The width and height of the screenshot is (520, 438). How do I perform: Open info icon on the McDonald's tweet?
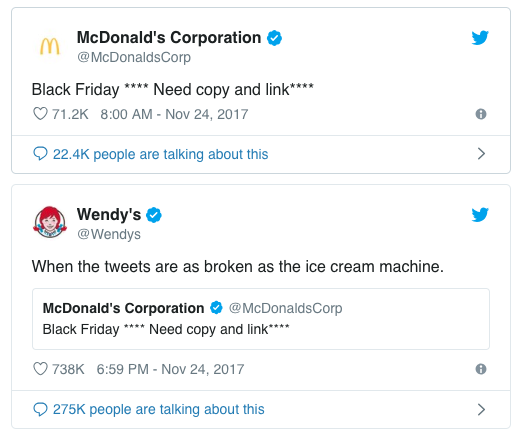pos(481,114)
